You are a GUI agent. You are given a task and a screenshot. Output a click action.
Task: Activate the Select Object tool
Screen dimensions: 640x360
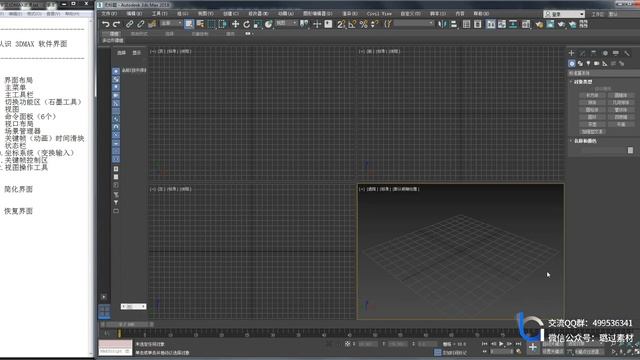pyautogui.click(x=189, y=24)
